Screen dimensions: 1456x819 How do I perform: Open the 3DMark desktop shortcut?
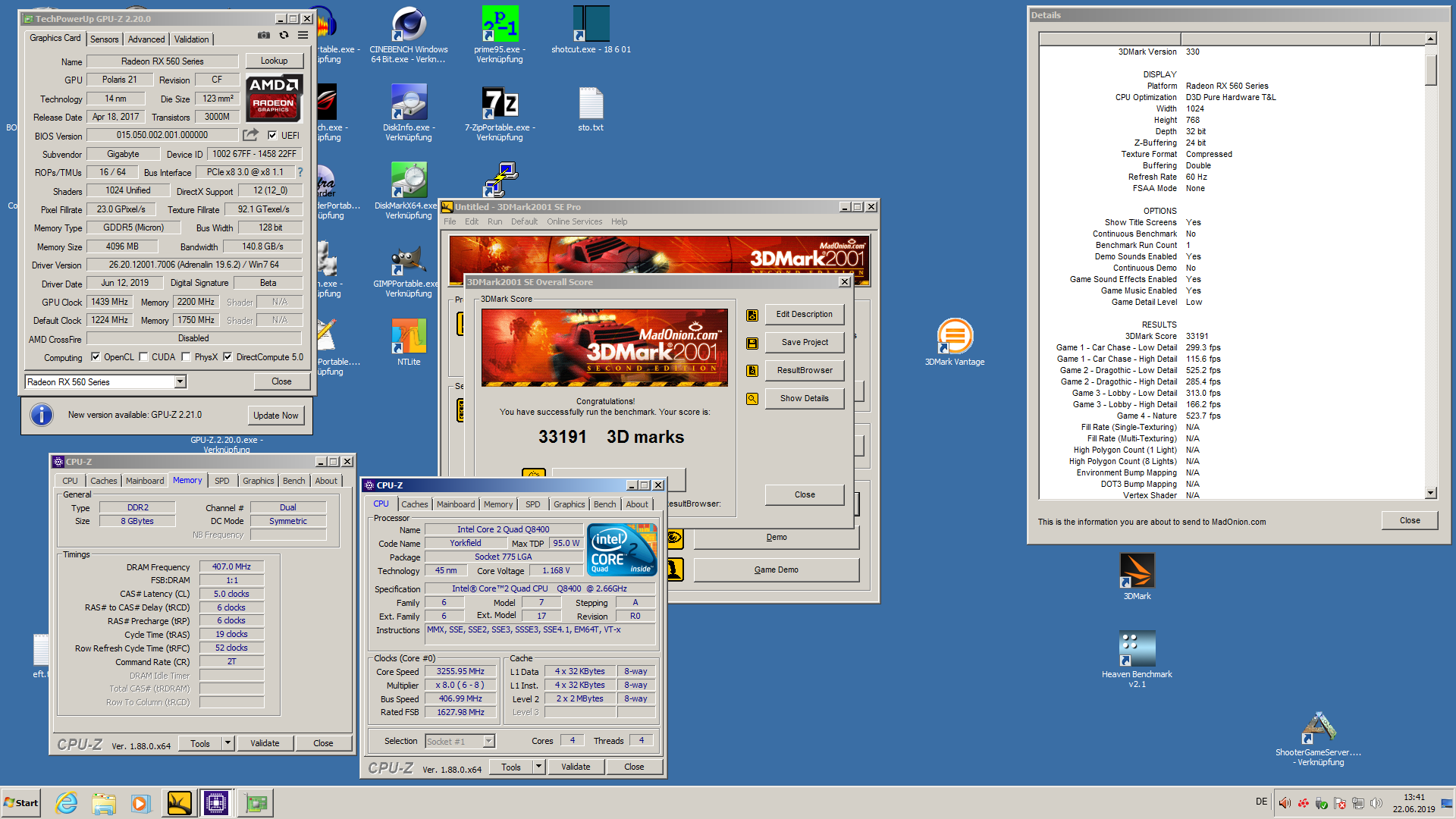[x=1137, y=576]
